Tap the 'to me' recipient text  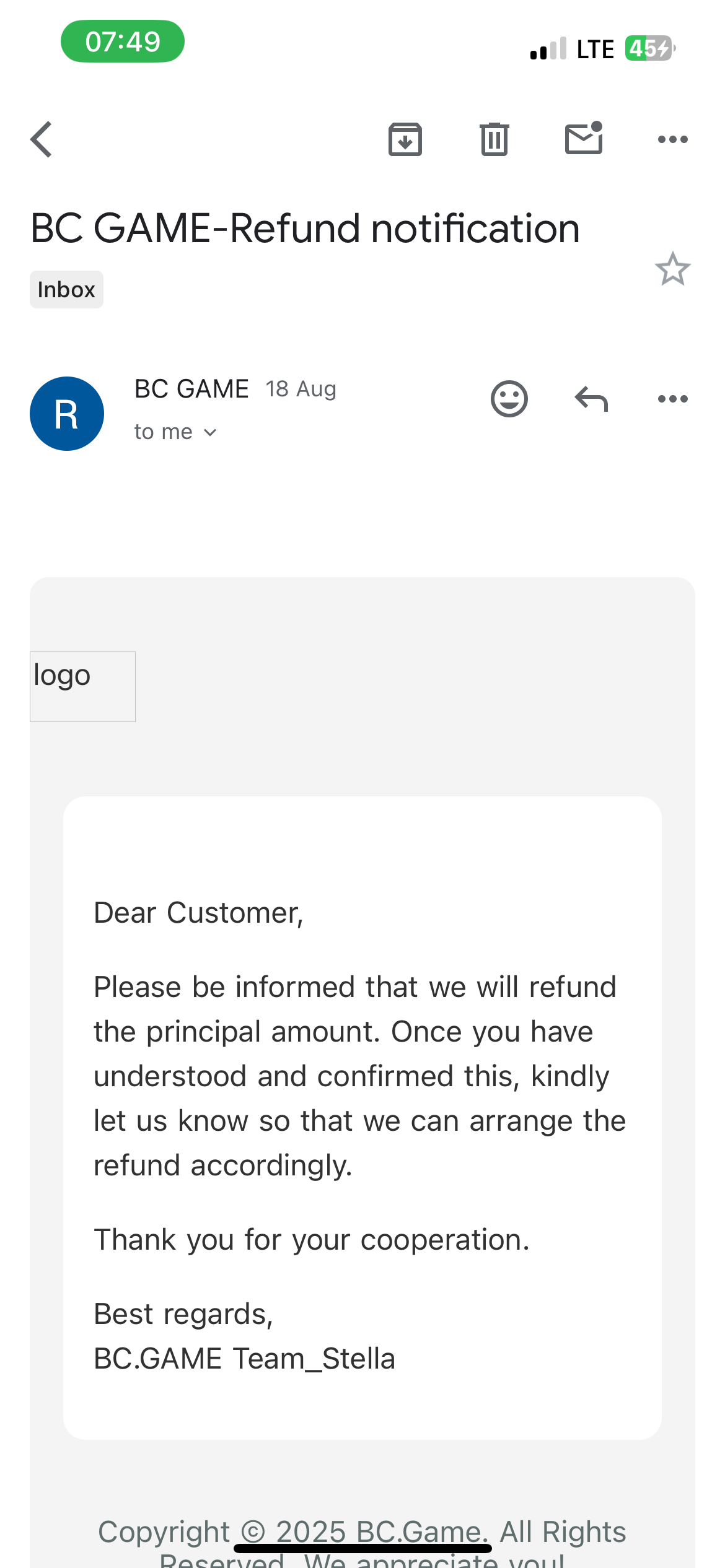[x=164, y=432]
